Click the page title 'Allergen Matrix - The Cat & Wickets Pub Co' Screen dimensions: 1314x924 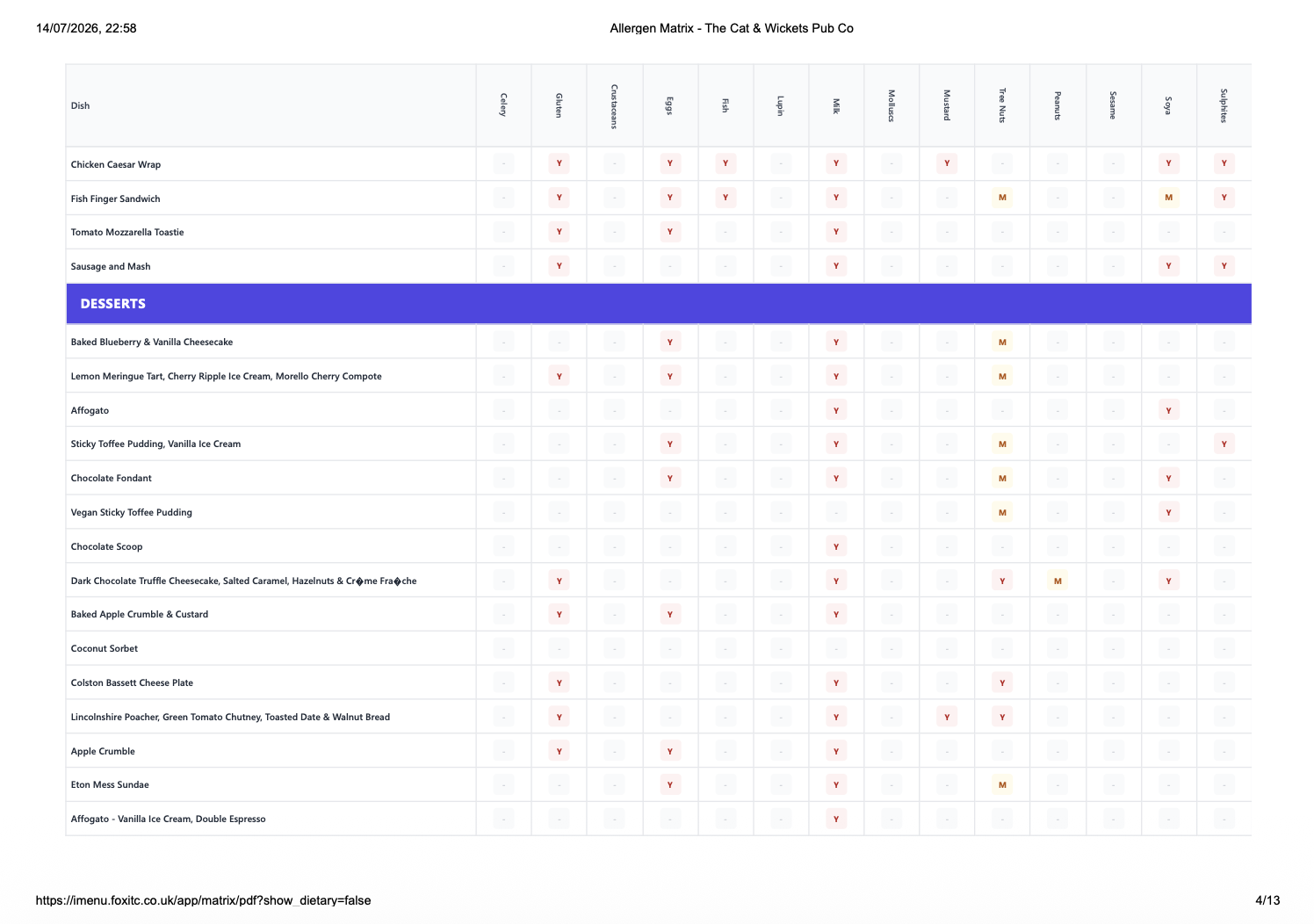click(x=732, y=28)
